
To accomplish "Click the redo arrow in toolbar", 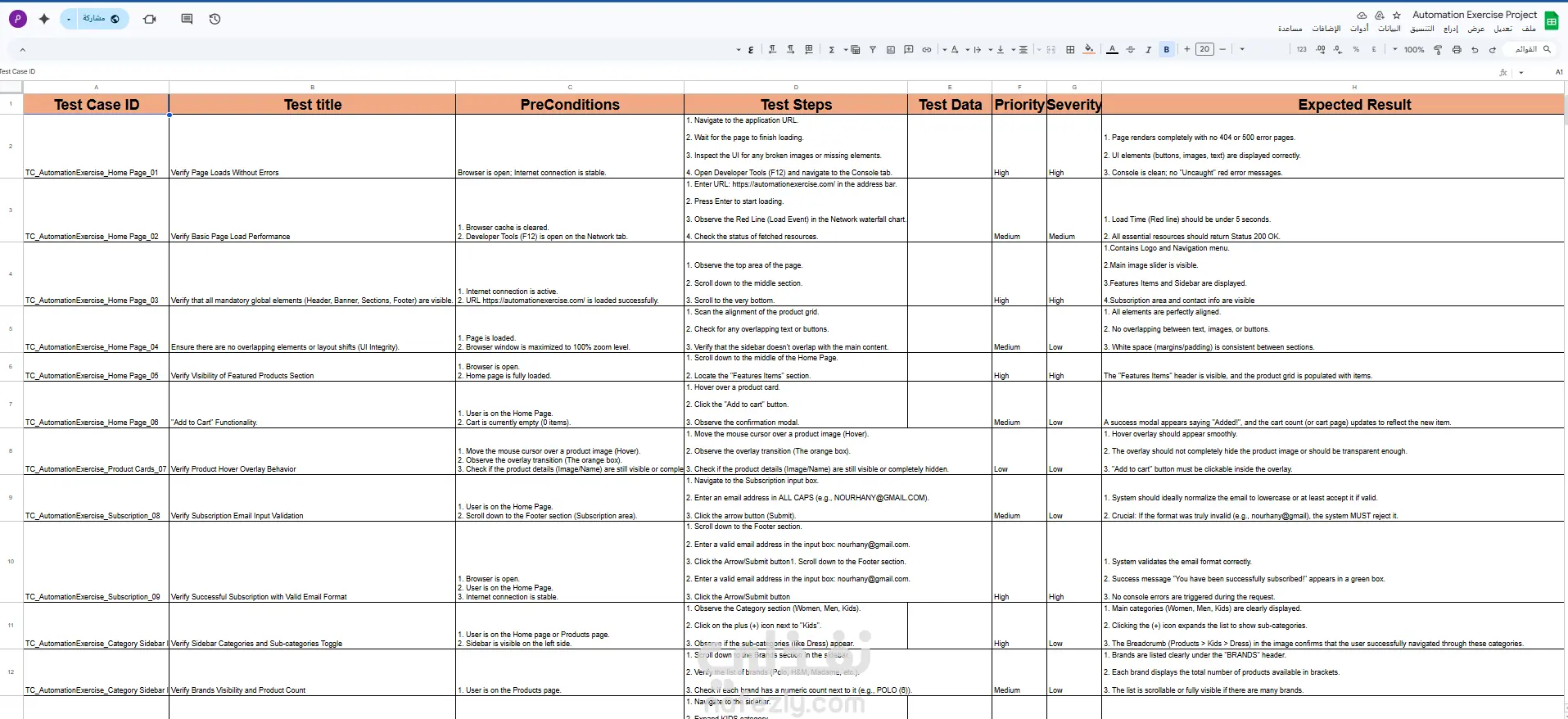I will (x=1475, y=49).
